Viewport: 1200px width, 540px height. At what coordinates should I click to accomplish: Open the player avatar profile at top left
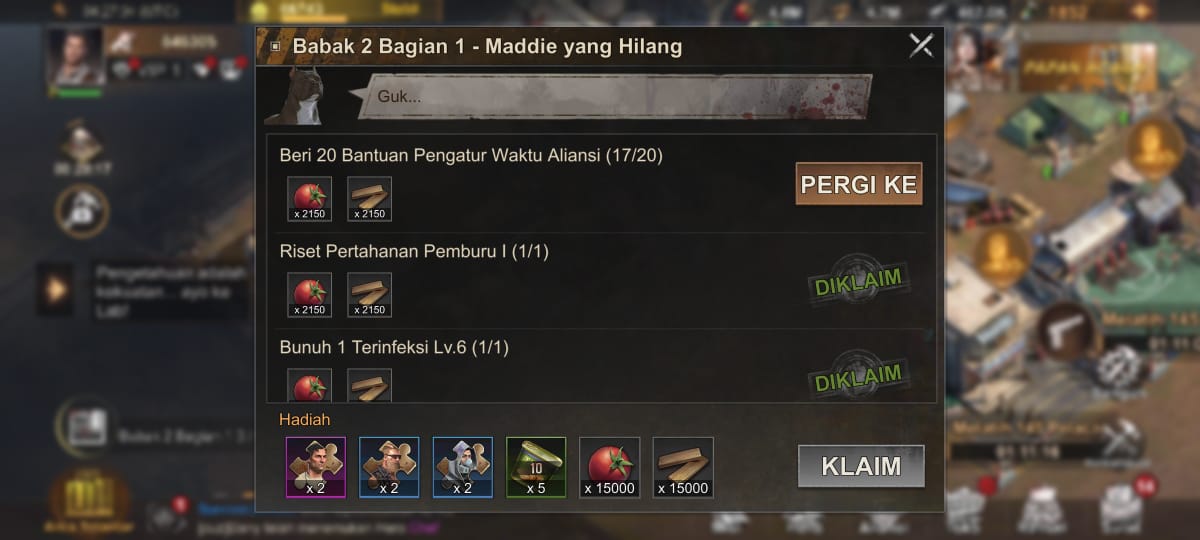[x=76, y=58]
